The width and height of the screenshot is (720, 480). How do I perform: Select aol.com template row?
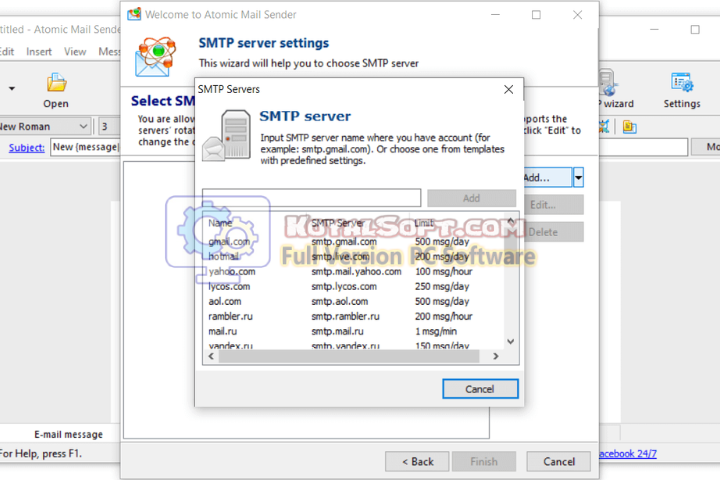click(354, 301)
